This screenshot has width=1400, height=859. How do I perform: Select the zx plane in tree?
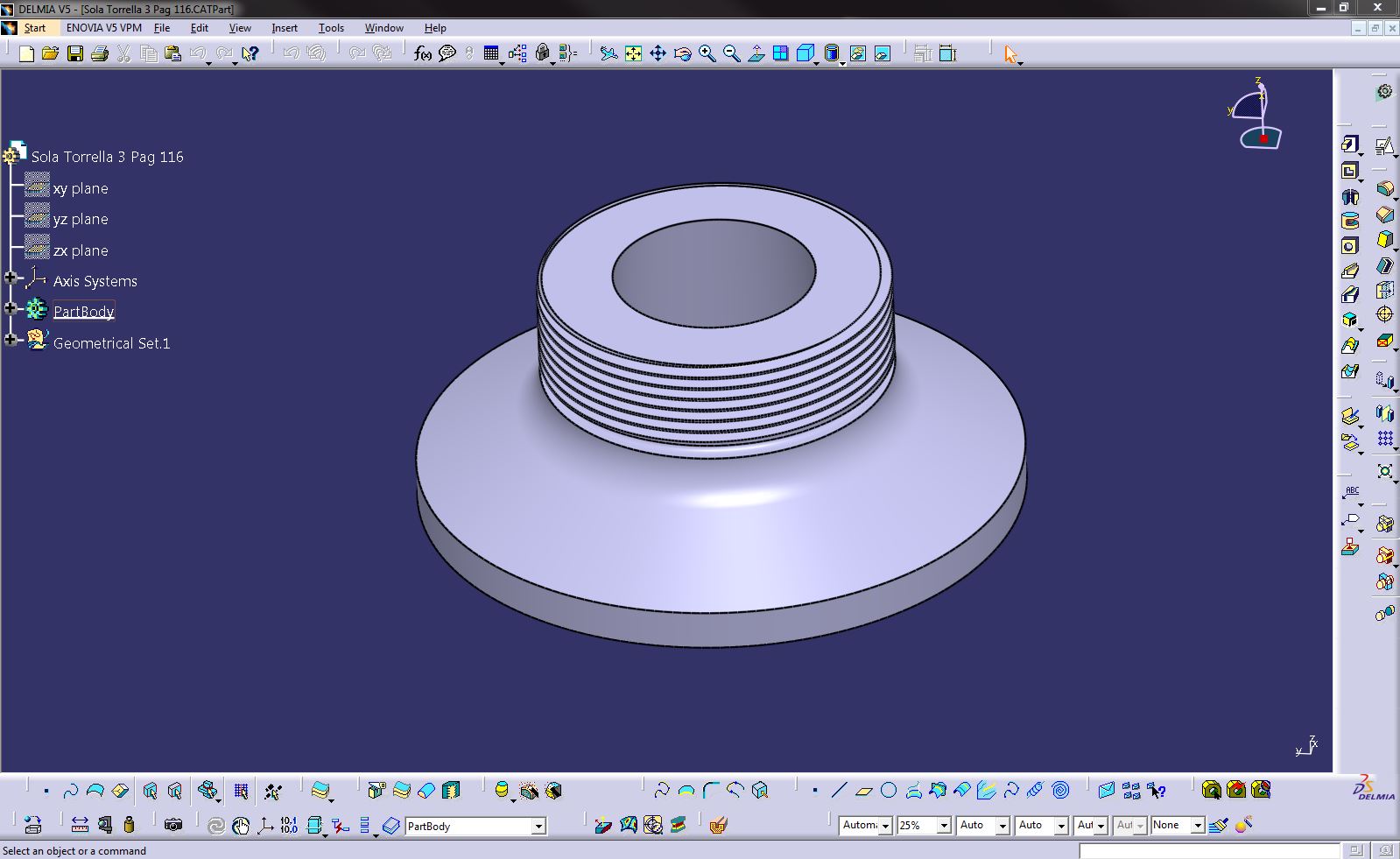click(81, 250)
